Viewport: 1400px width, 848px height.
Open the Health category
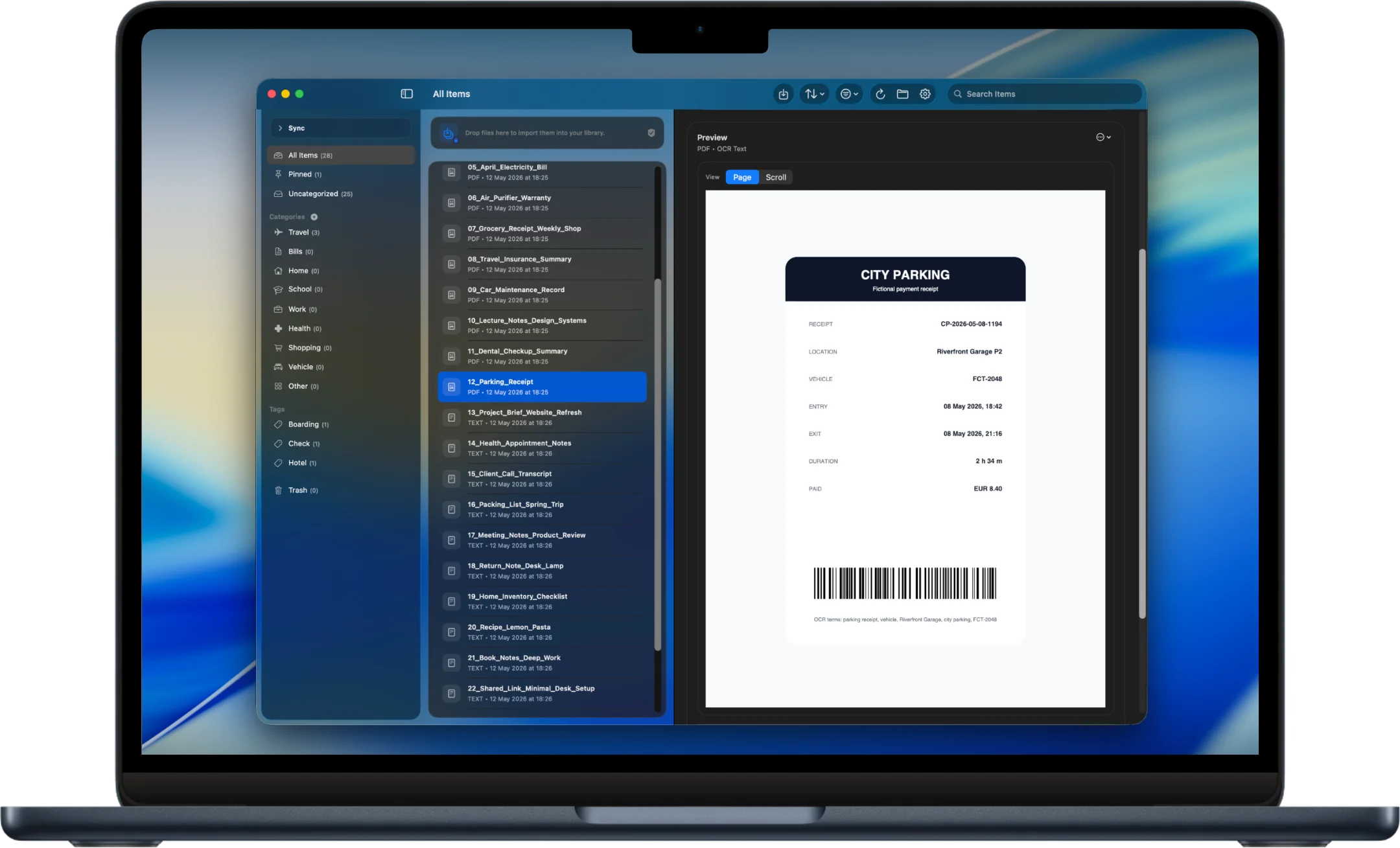pyautogui.click(x=341, y=328)
